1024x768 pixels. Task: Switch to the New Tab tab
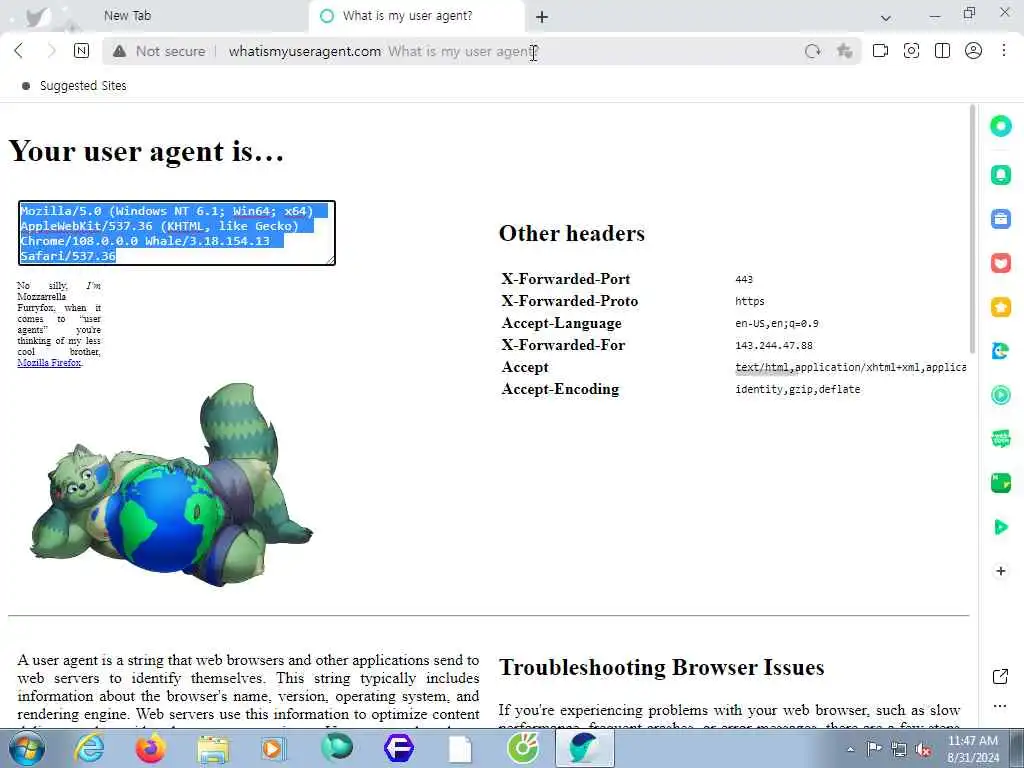(127, 16)
